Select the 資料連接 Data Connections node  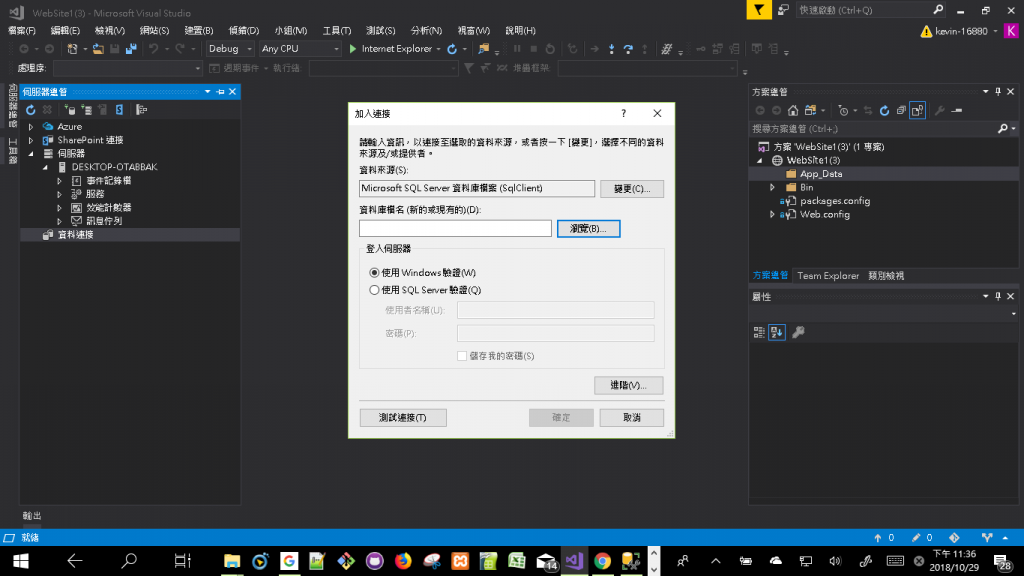pyautogui.click(x=75, y=234)
